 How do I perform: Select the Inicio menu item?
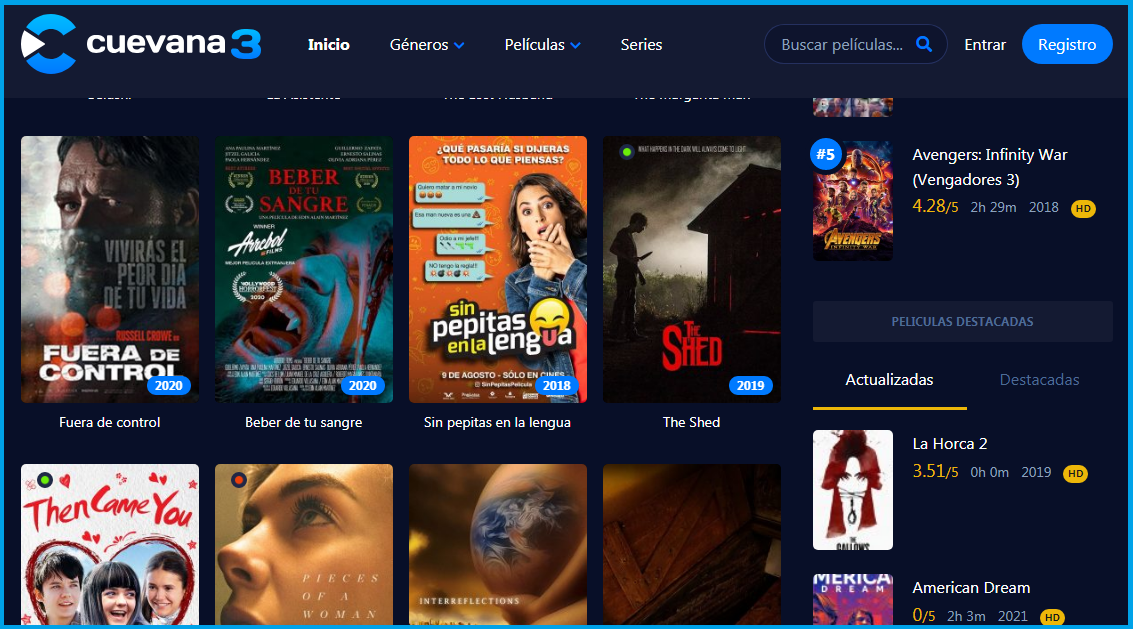tap(329, 44)
